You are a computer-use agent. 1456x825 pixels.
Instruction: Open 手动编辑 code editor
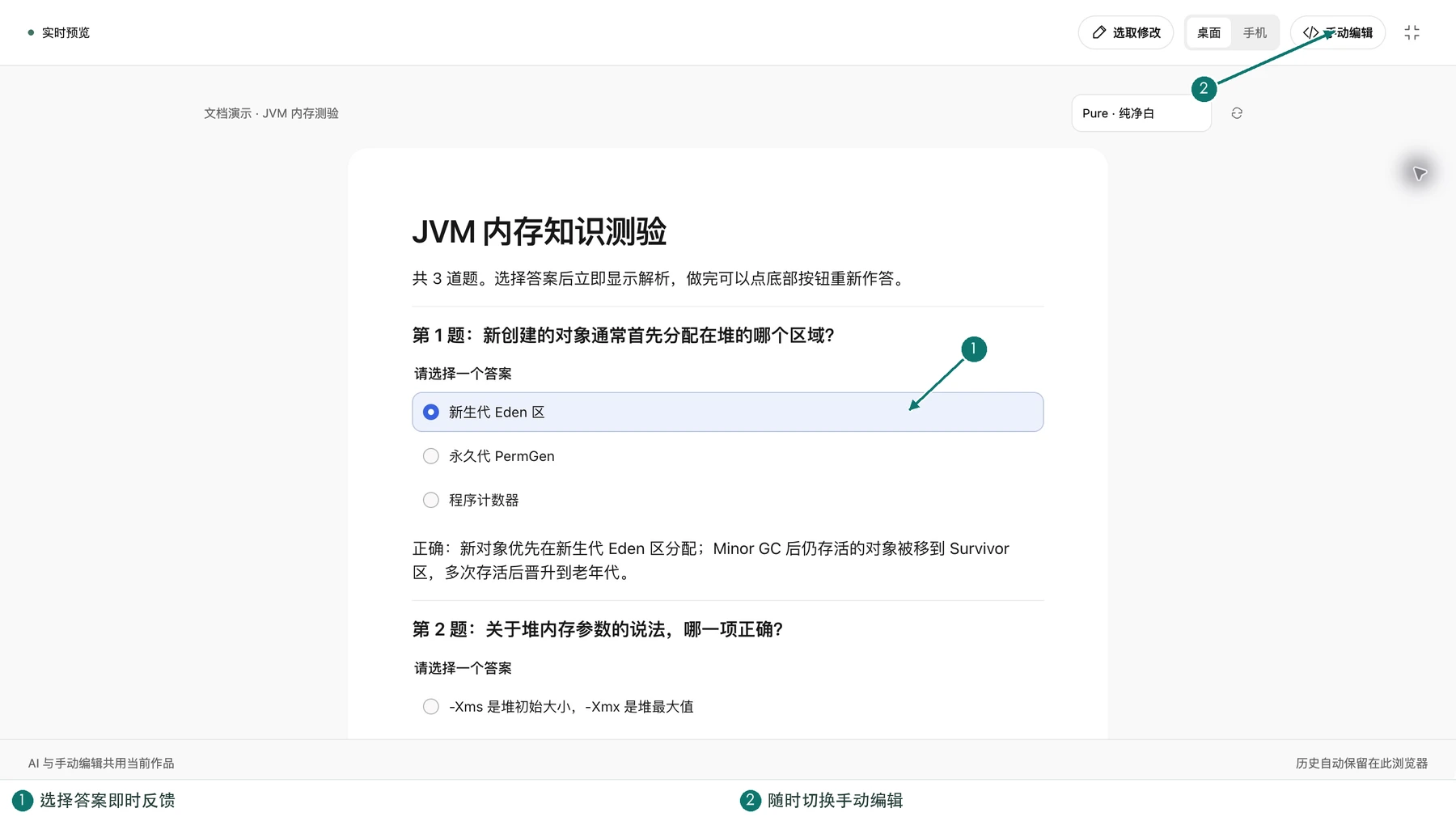tap(1337, 32)
